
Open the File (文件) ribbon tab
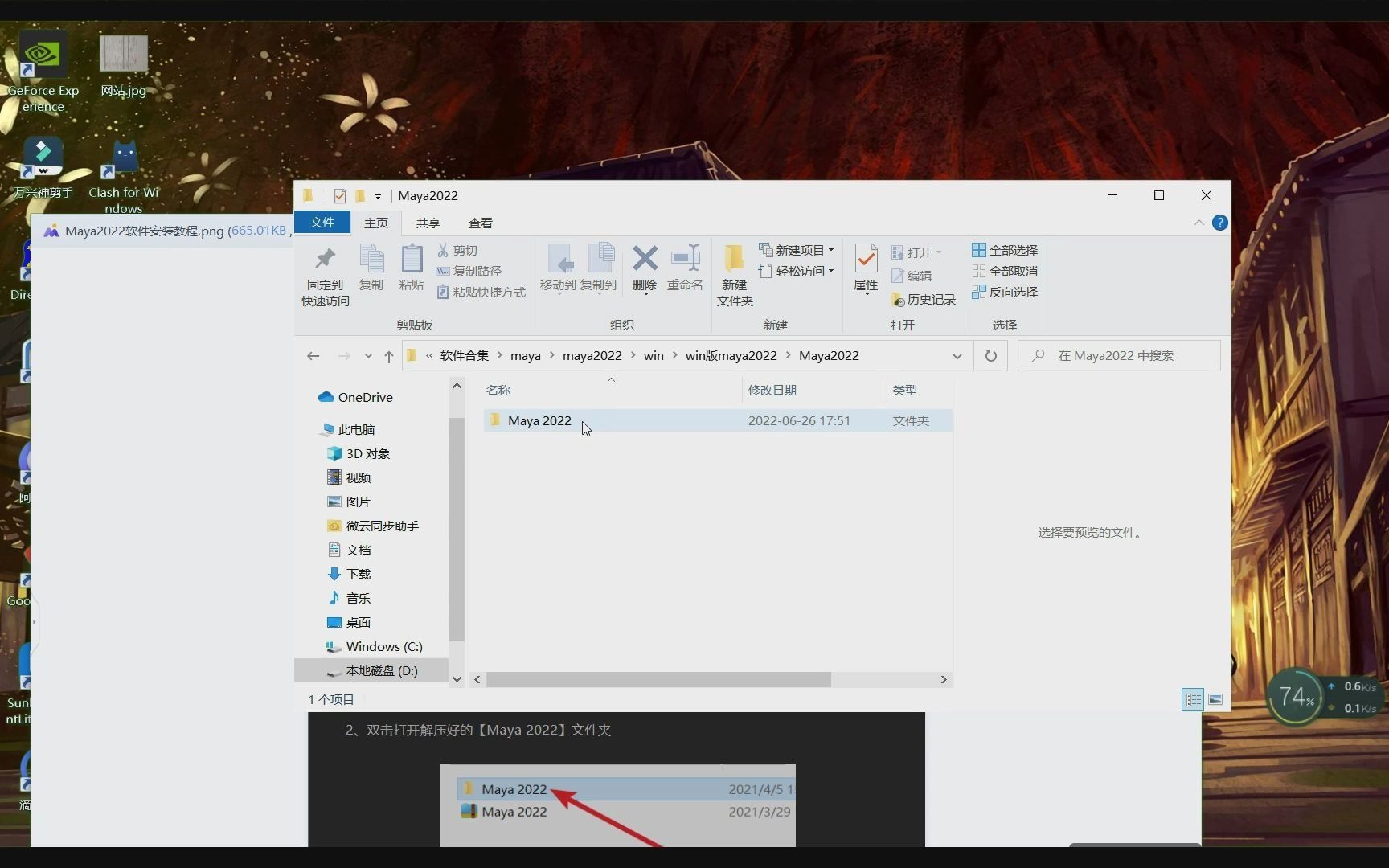click(x=322, y=223)
